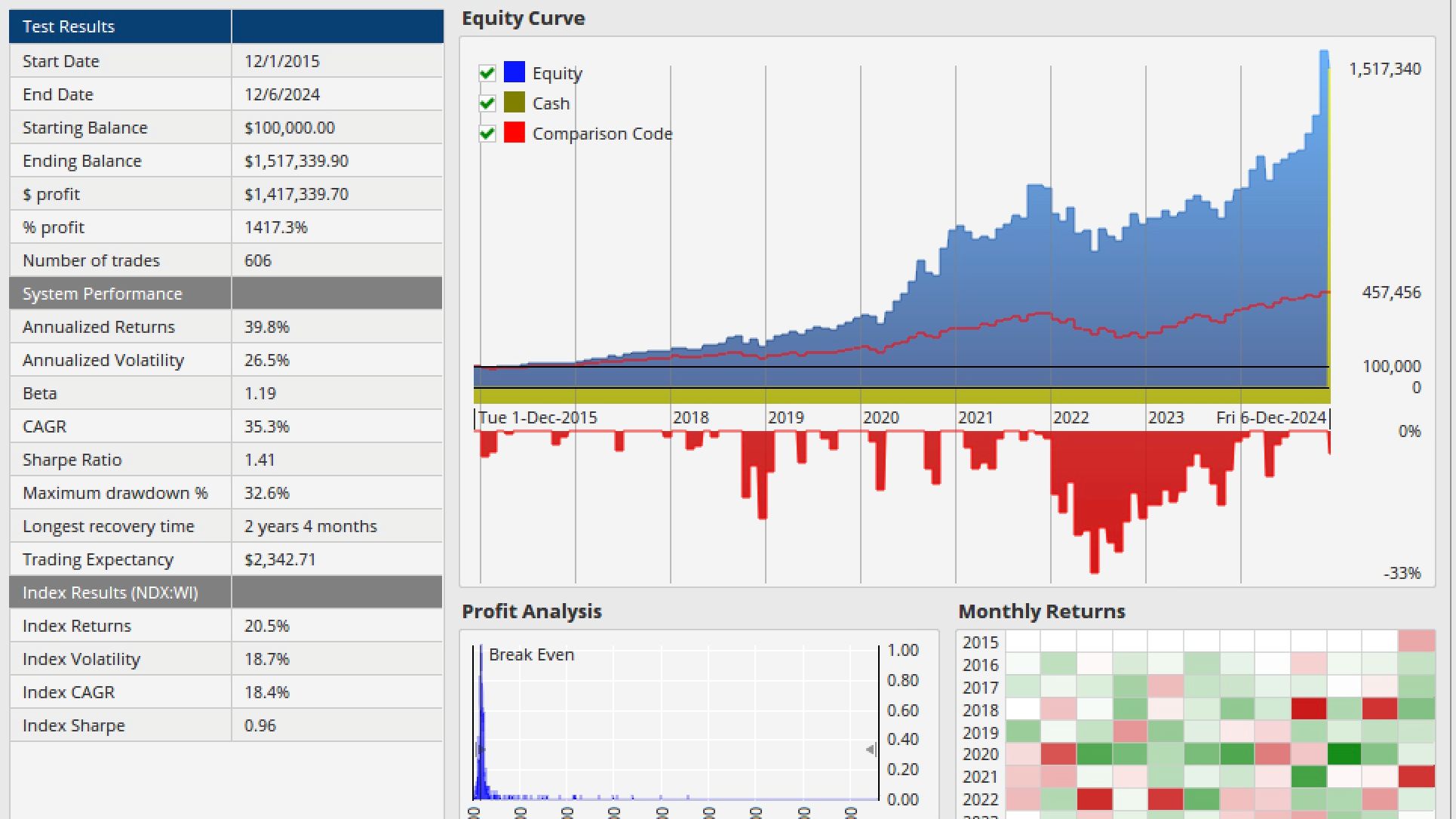Click the olive Cash legend swatch
Image resolution: width=1456 pixels, height=819 pixels.
(515, 103)
